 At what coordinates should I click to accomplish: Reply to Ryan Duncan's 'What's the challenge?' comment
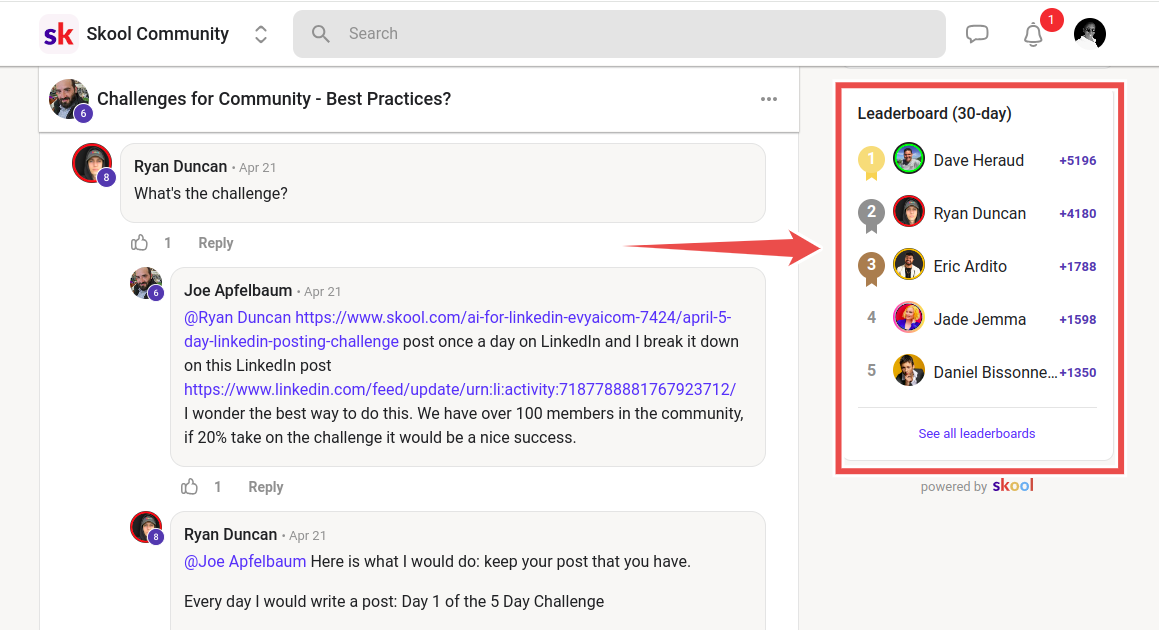216,243
